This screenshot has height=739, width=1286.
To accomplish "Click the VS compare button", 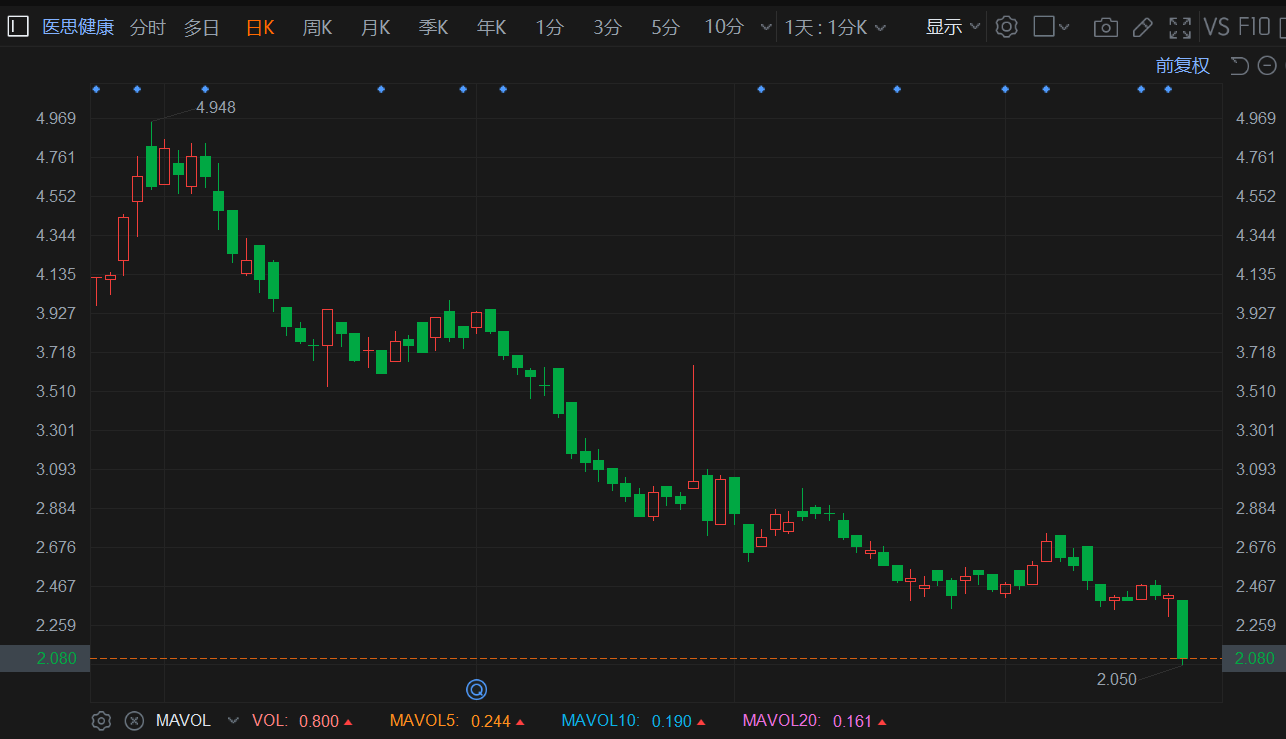I will pos(1217,27).
